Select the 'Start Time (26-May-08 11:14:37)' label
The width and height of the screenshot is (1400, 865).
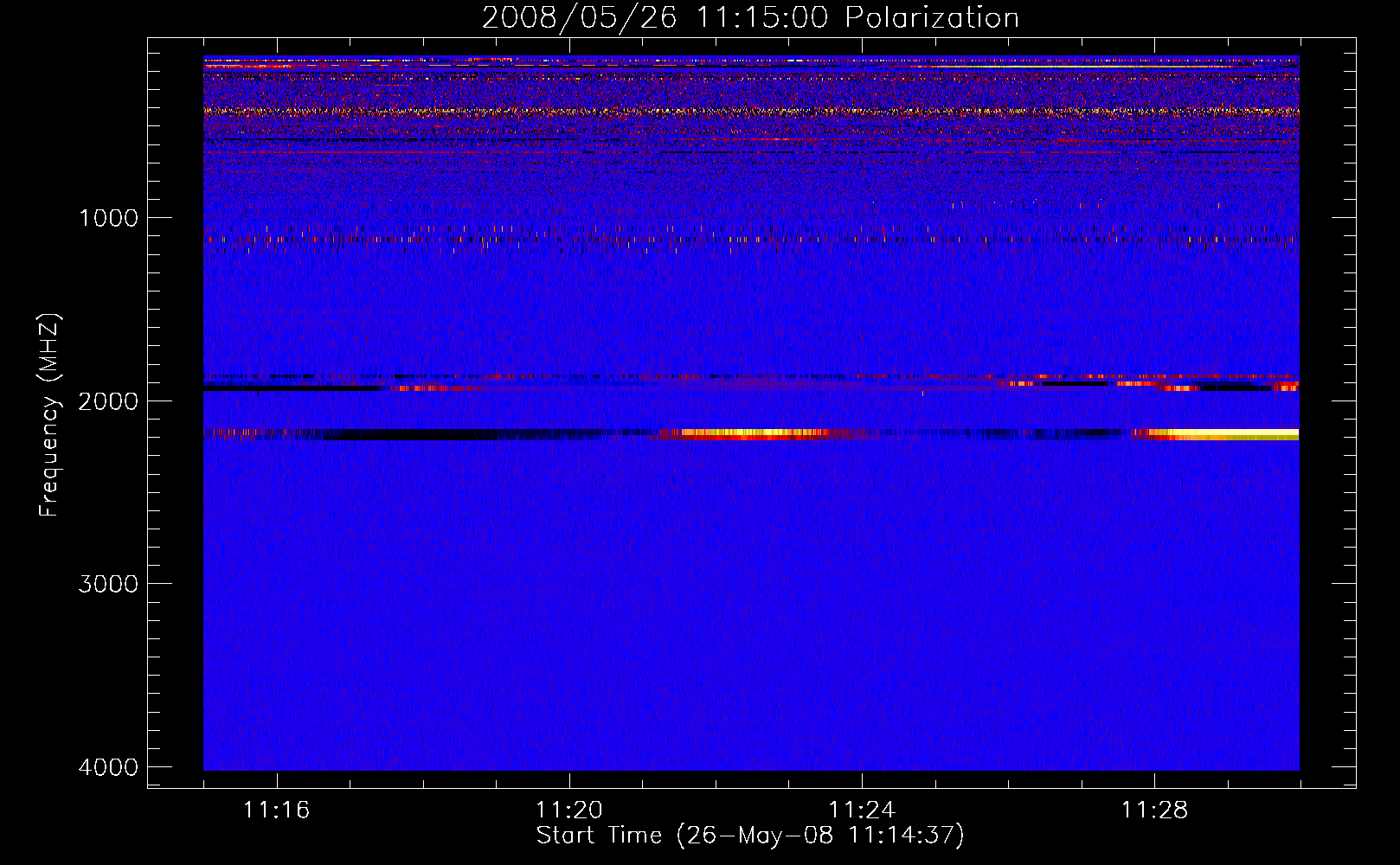(750, 836)
